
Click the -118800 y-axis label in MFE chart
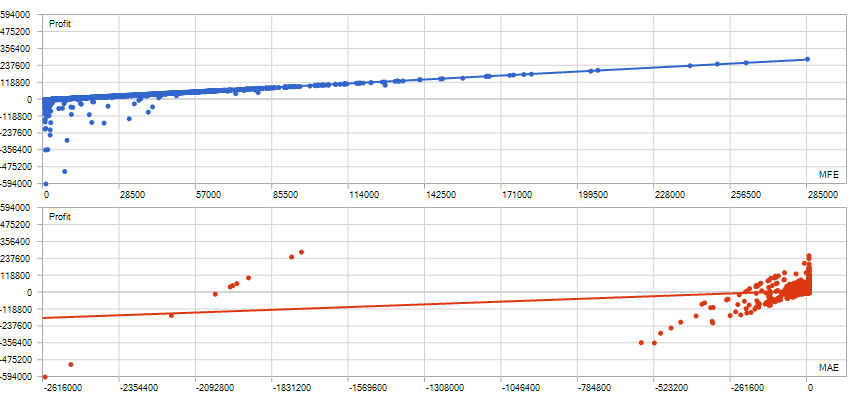16,116
